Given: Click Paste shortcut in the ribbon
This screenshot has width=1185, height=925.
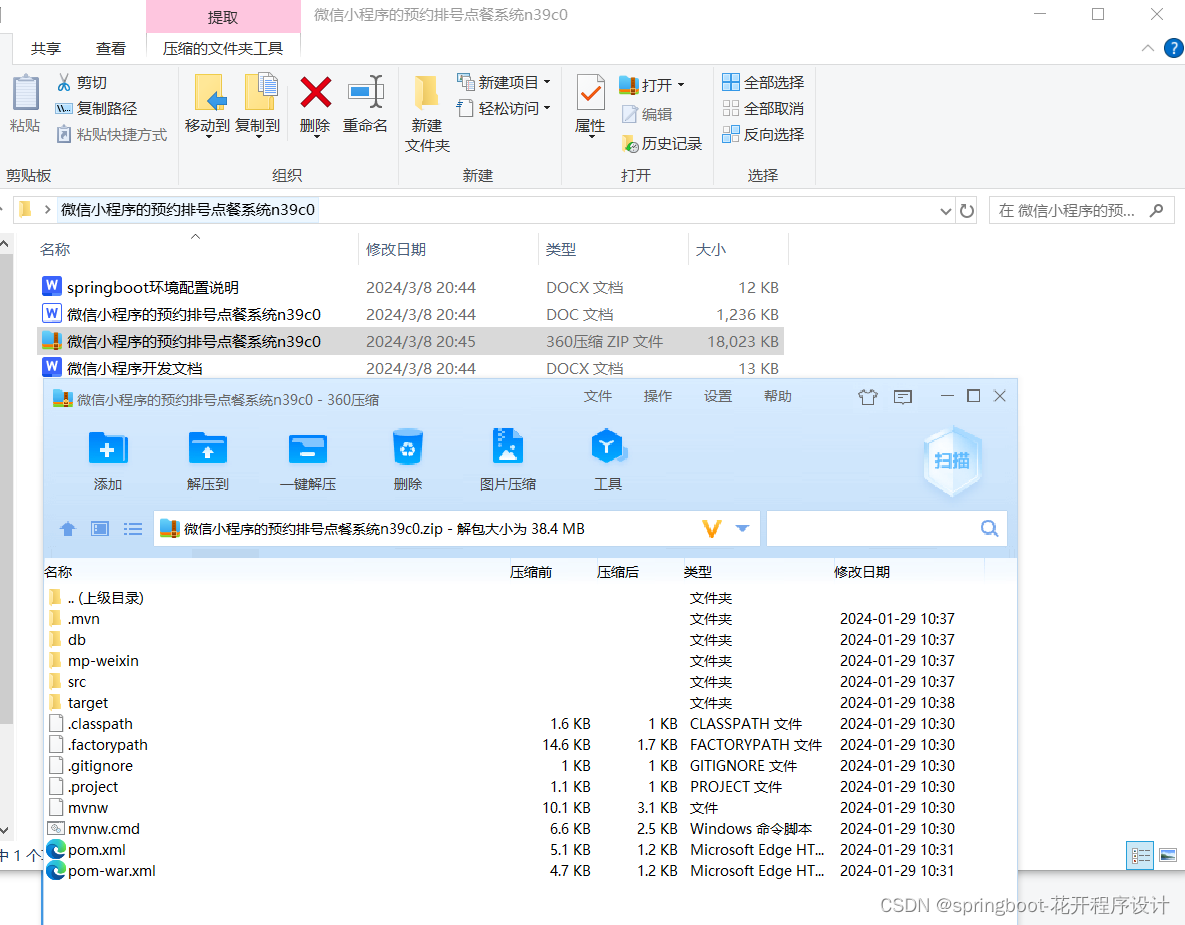Looking at the screenshot, I should click(111, 135).
